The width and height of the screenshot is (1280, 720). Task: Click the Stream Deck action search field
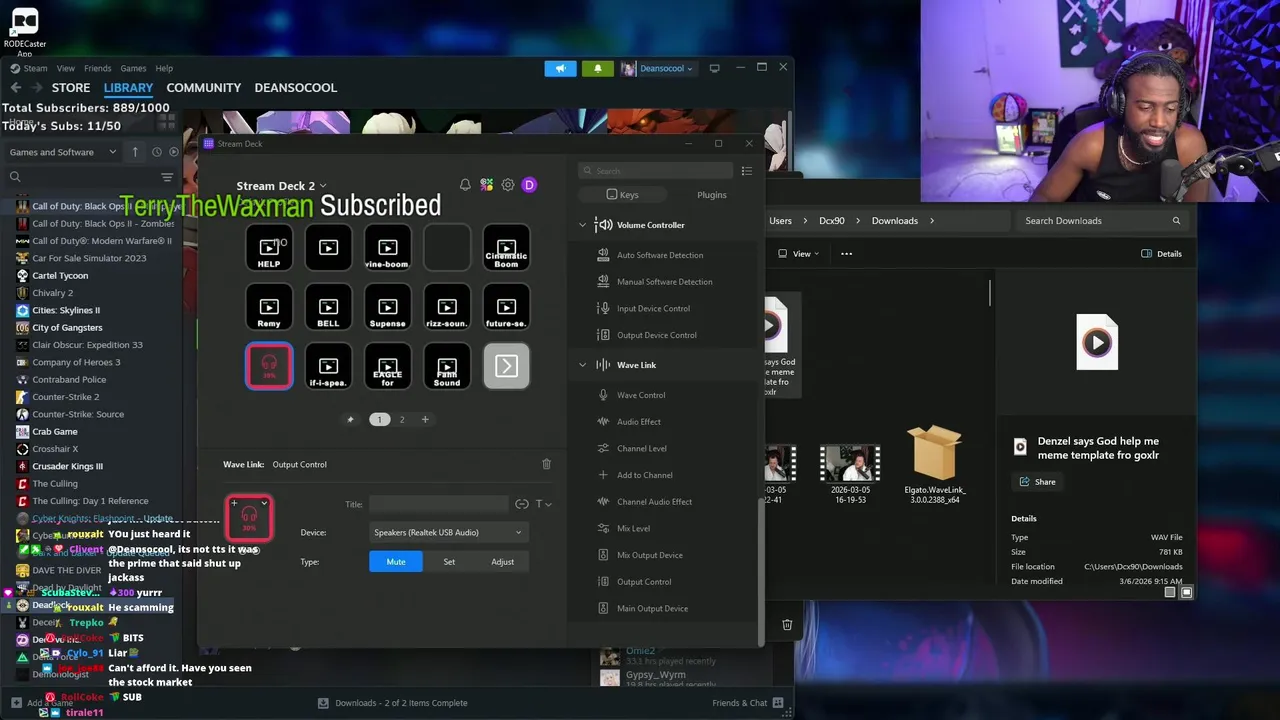(x=655, y=171)
